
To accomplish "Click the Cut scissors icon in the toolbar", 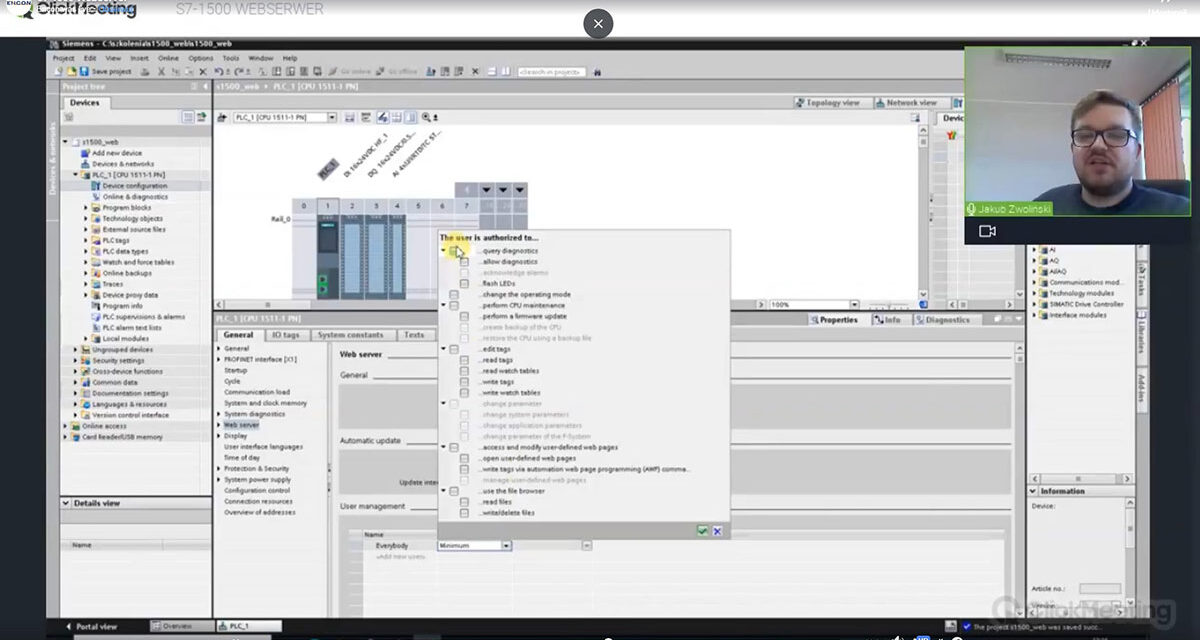I will click(x=161, y=72).
